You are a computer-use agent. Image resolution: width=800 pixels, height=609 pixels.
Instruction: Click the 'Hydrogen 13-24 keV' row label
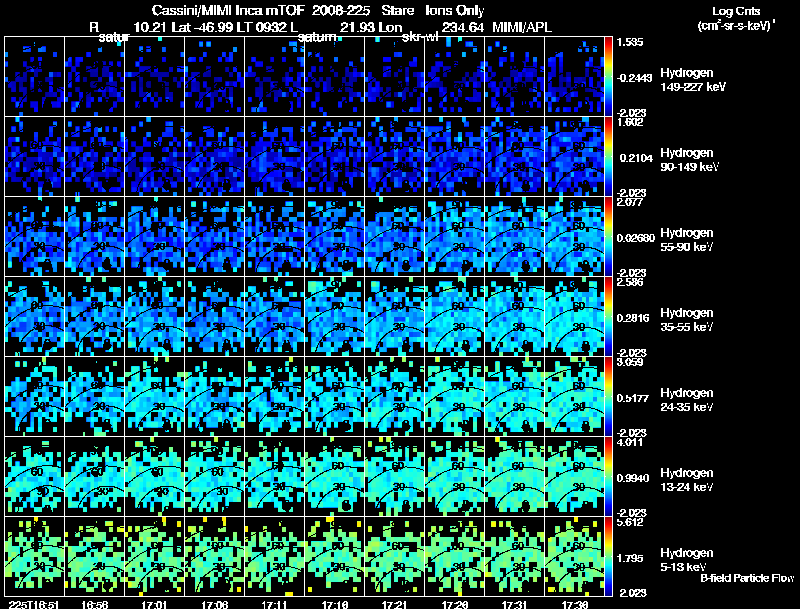click(x=687, y=480)
